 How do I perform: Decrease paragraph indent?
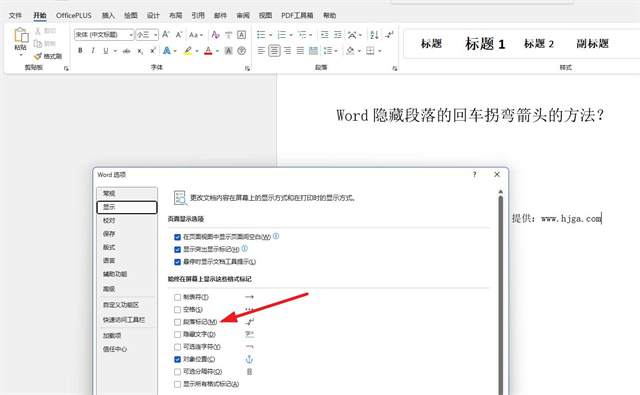coord(324,35)
